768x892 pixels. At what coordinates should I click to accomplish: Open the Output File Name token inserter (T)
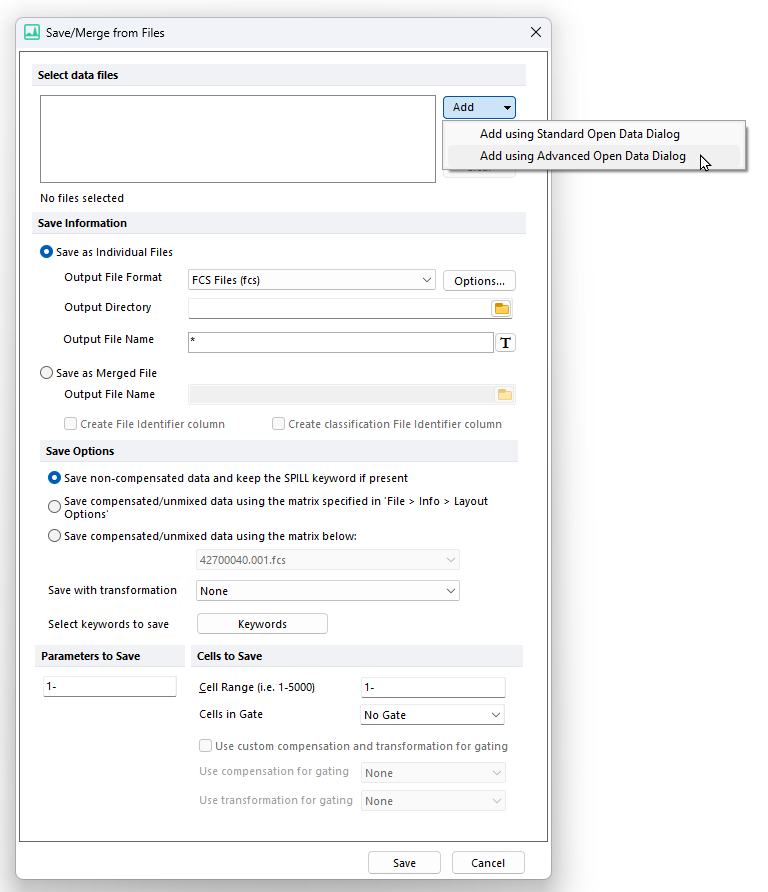(x=505, y=342)
